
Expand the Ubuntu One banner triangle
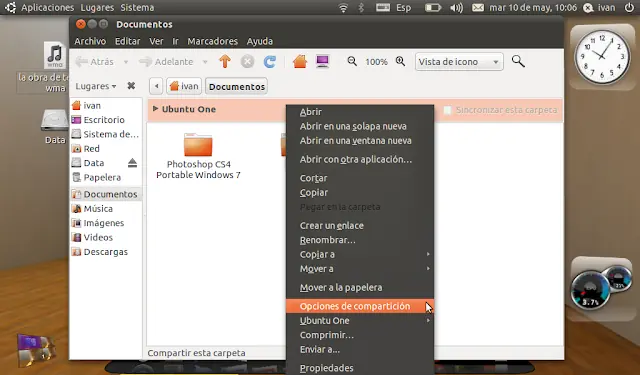[155, 109]
